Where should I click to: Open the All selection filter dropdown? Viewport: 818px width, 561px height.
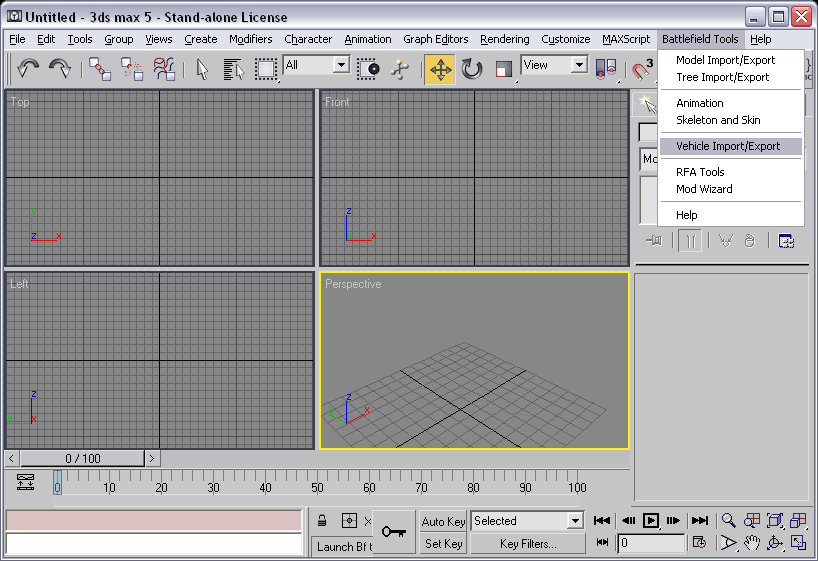point(341,65)
